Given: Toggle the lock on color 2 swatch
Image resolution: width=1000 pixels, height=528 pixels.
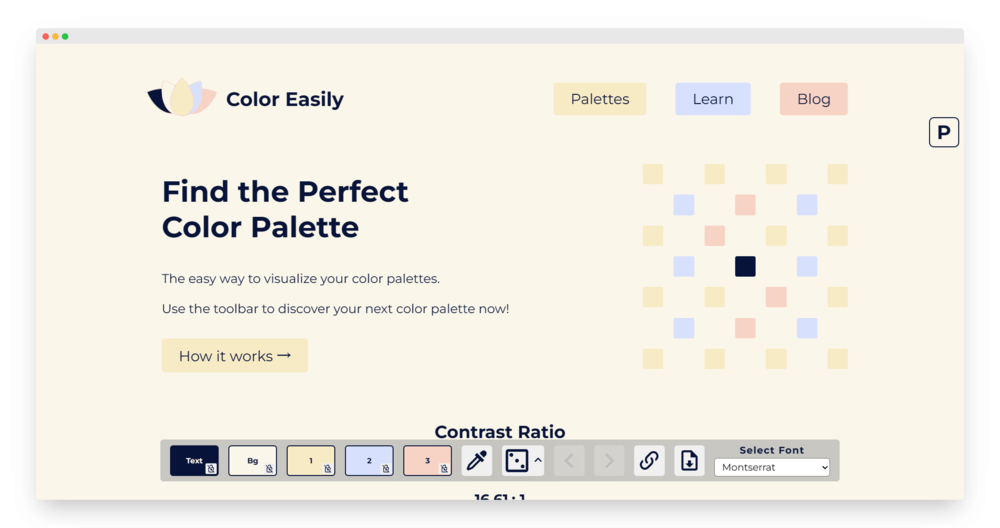Looking at the screenshot, I should (386, 469).
